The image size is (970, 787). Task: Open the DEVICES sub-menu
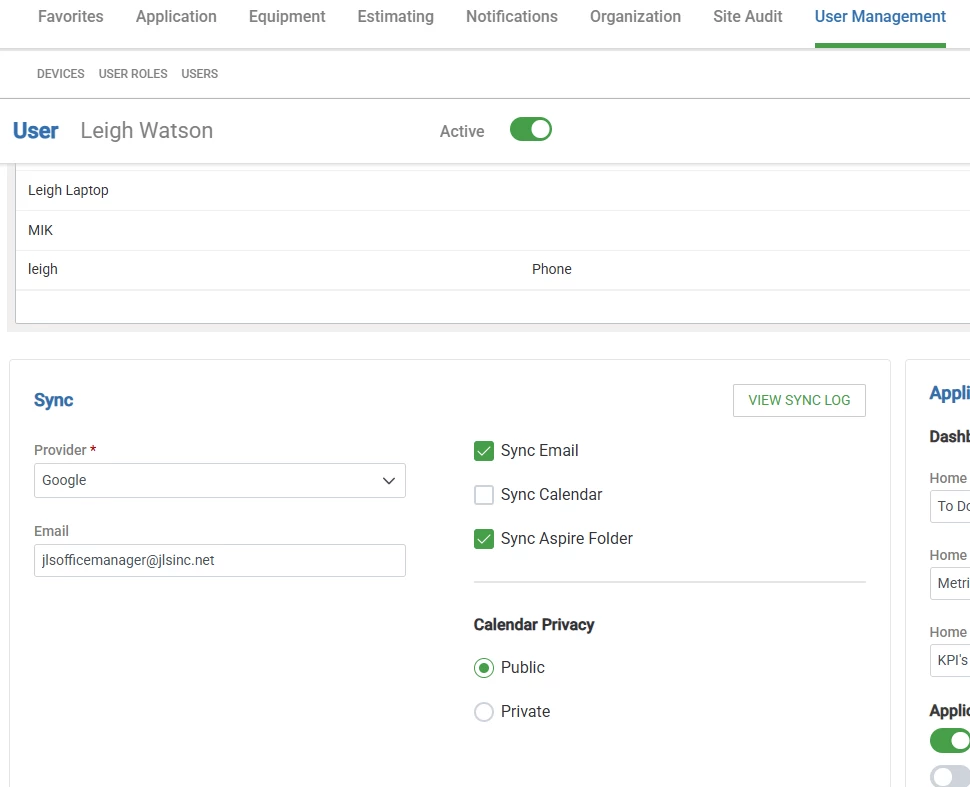click(x=61, y=74)
